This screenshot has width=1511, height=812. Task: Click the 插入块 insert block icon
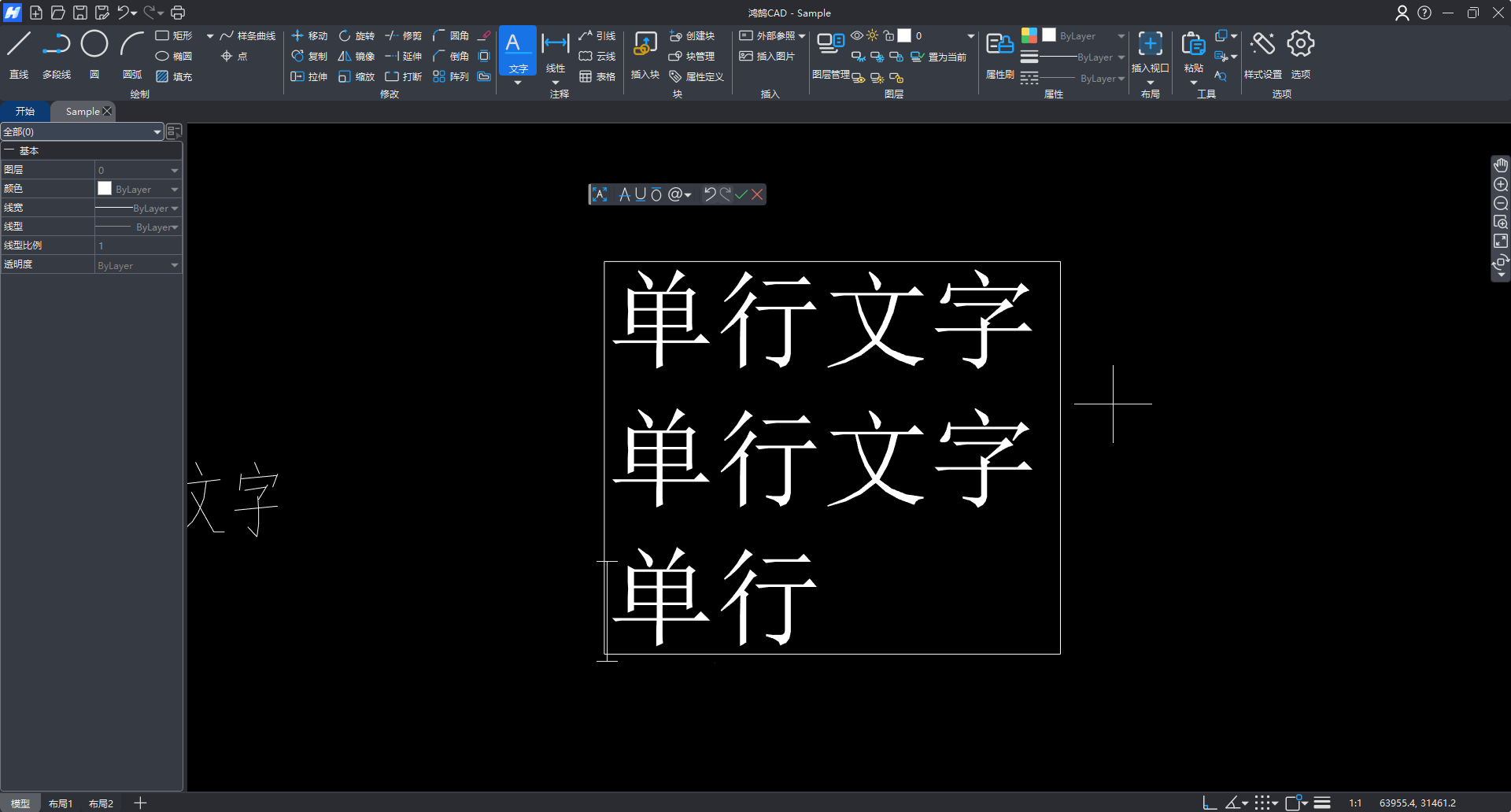(645, 54)
